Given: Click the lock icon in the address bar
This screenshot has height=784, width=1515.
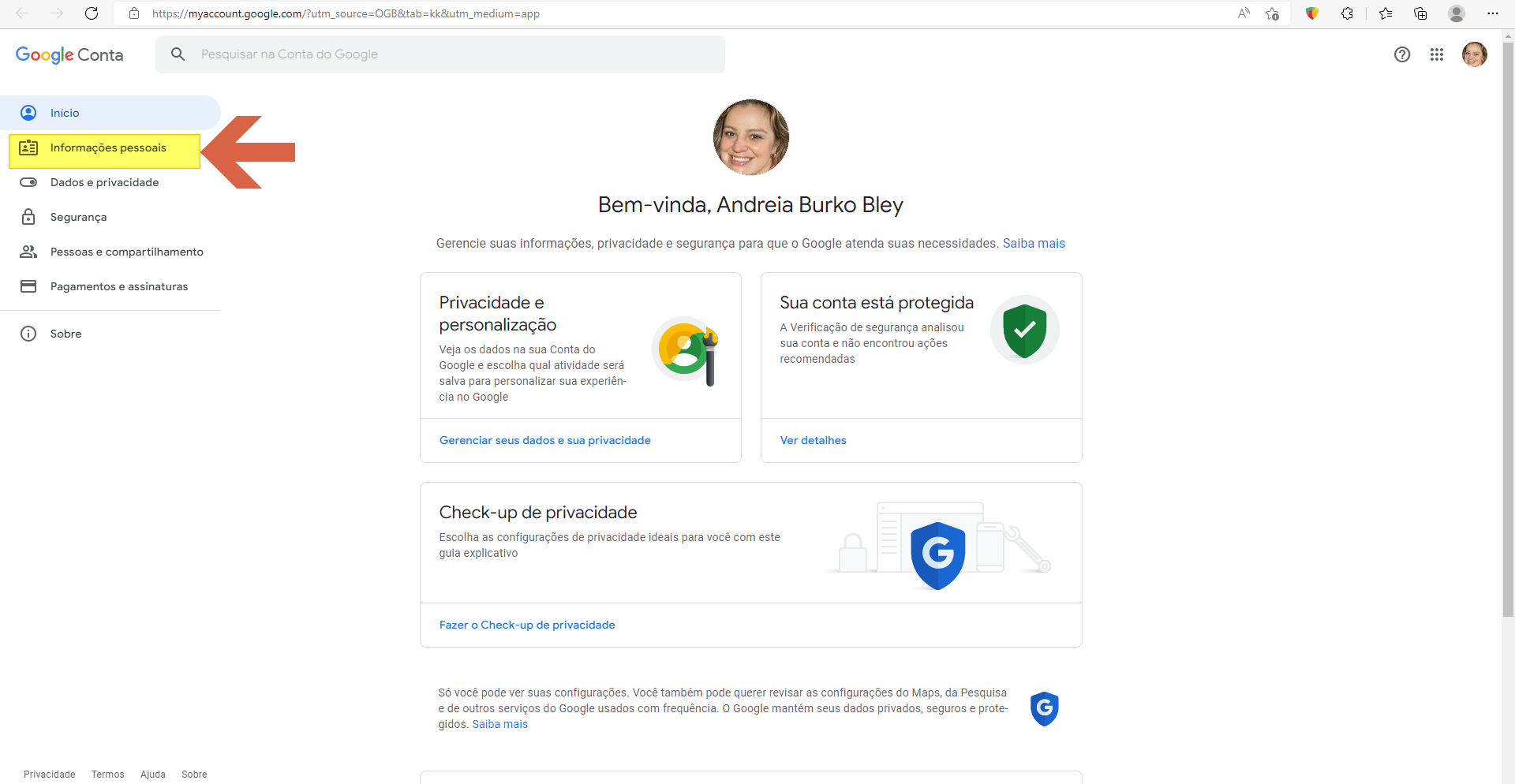Looking at the screenshot, I should pos(134,13).
